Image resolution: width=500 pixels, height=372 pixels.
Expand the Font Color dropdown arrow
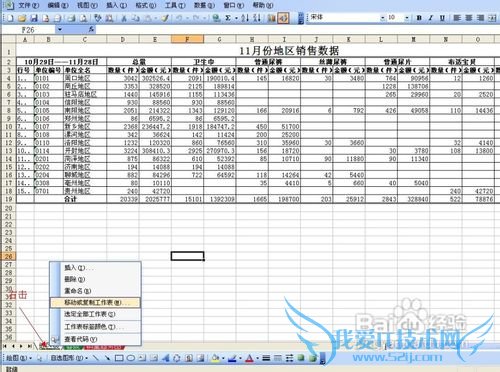point(257,359)
